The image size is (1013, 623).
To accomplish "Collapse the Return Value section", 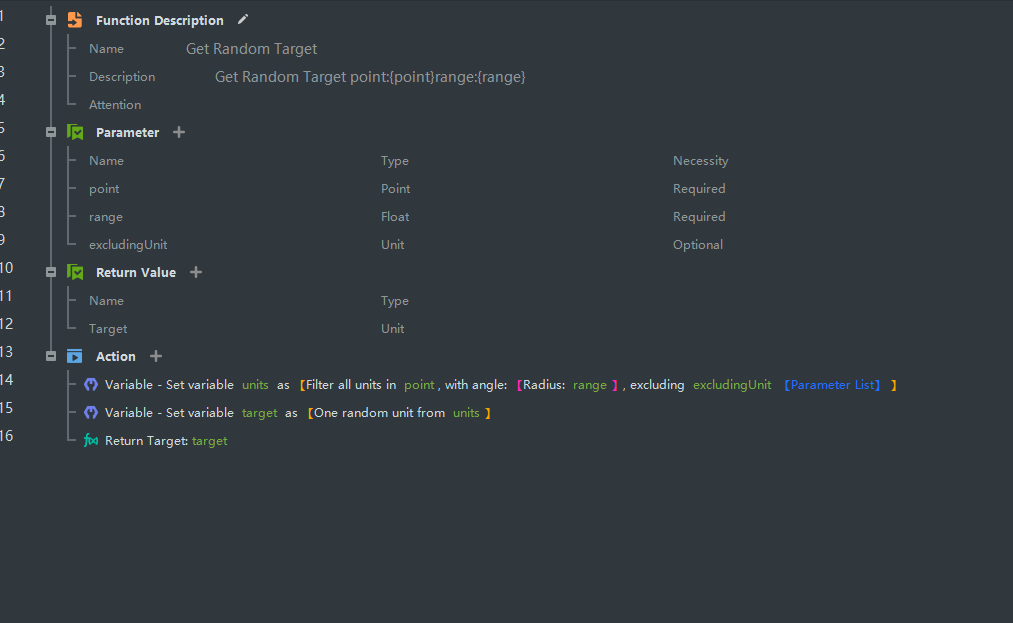I will pyautogui.click(x=51, y=272).
